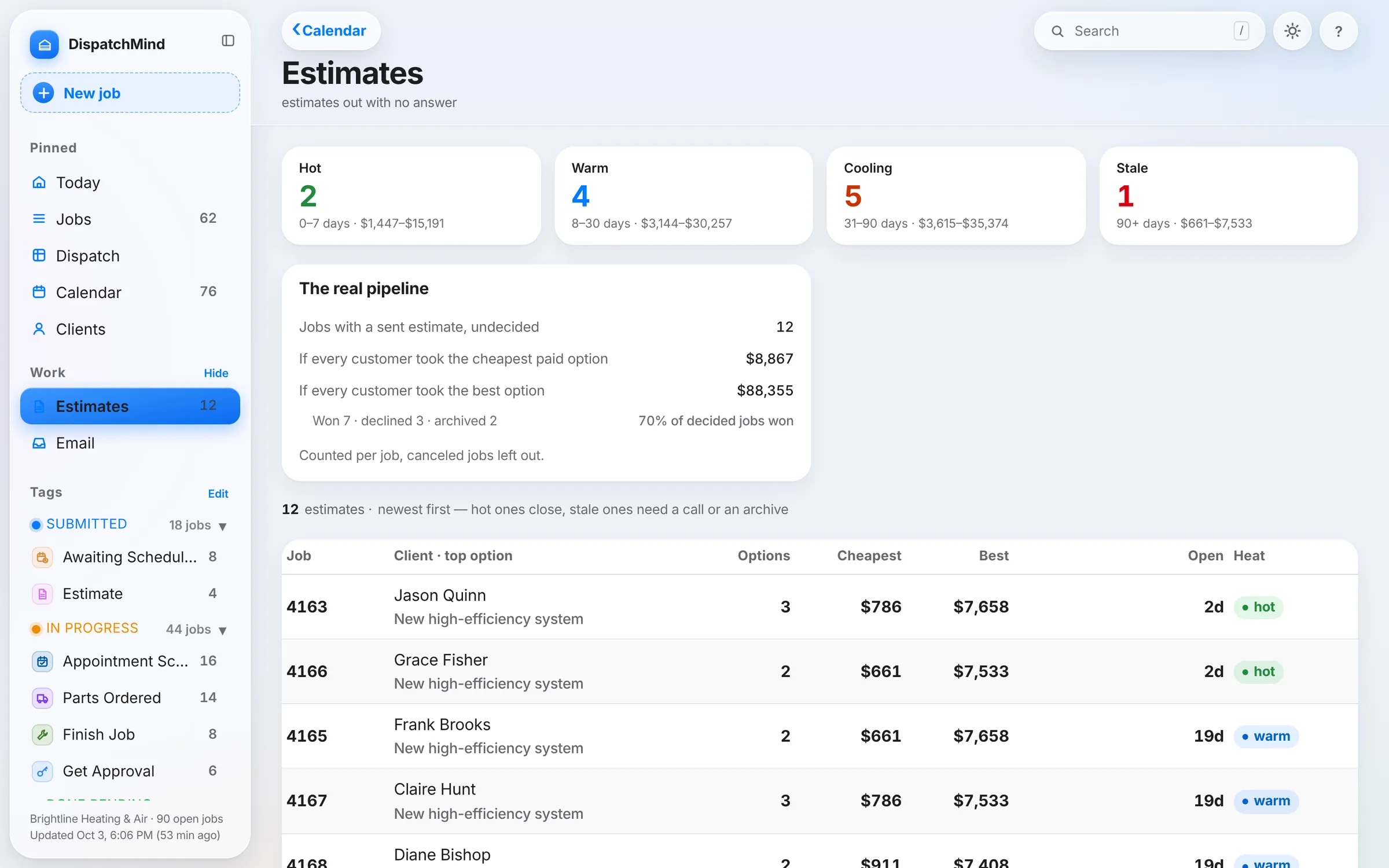The image size is (1389, 868).
Task: Click the Frank Brooks client name
Action: [442, 724]
